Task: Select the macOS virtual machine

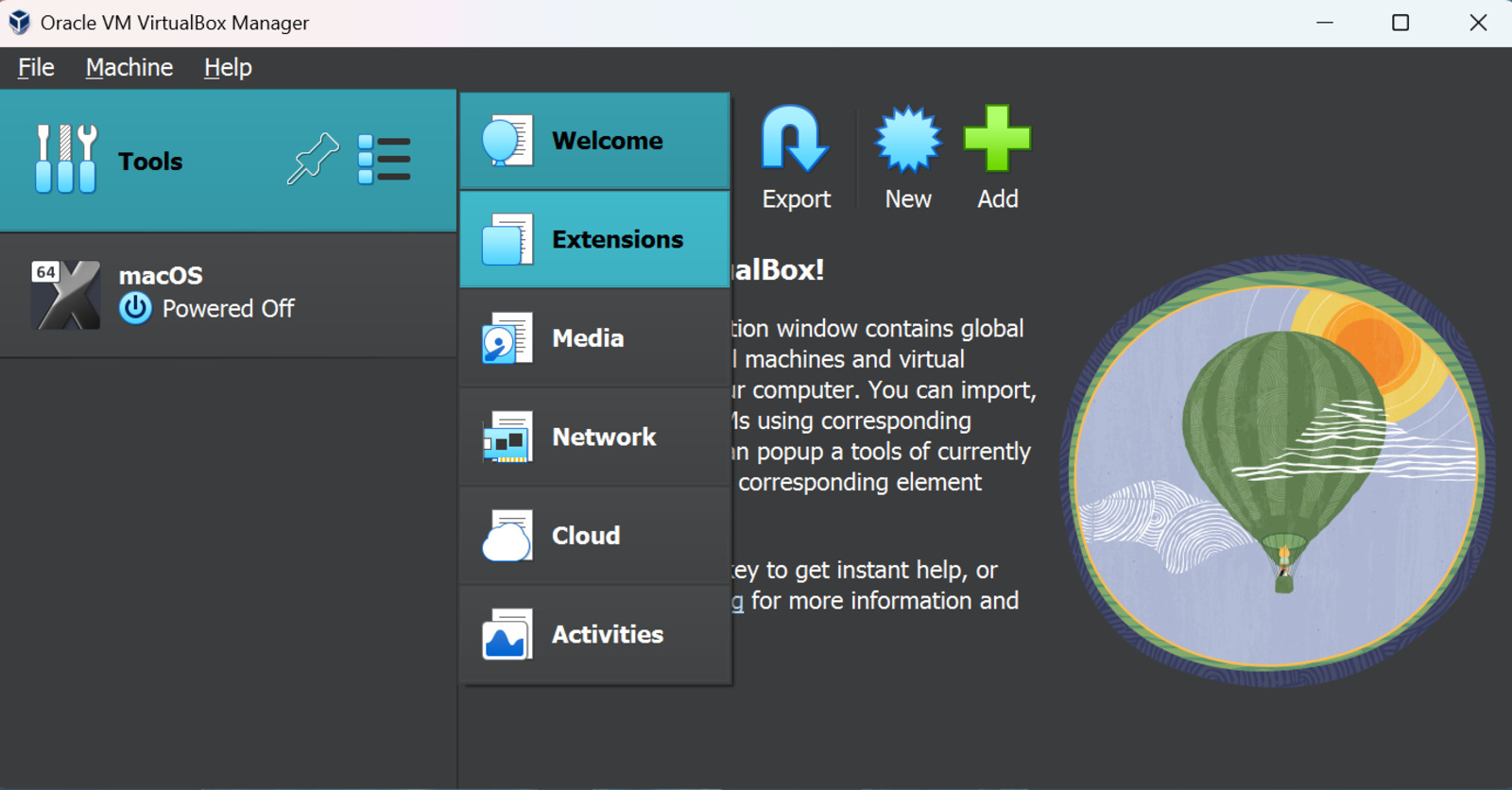Action: click(228, 295)
